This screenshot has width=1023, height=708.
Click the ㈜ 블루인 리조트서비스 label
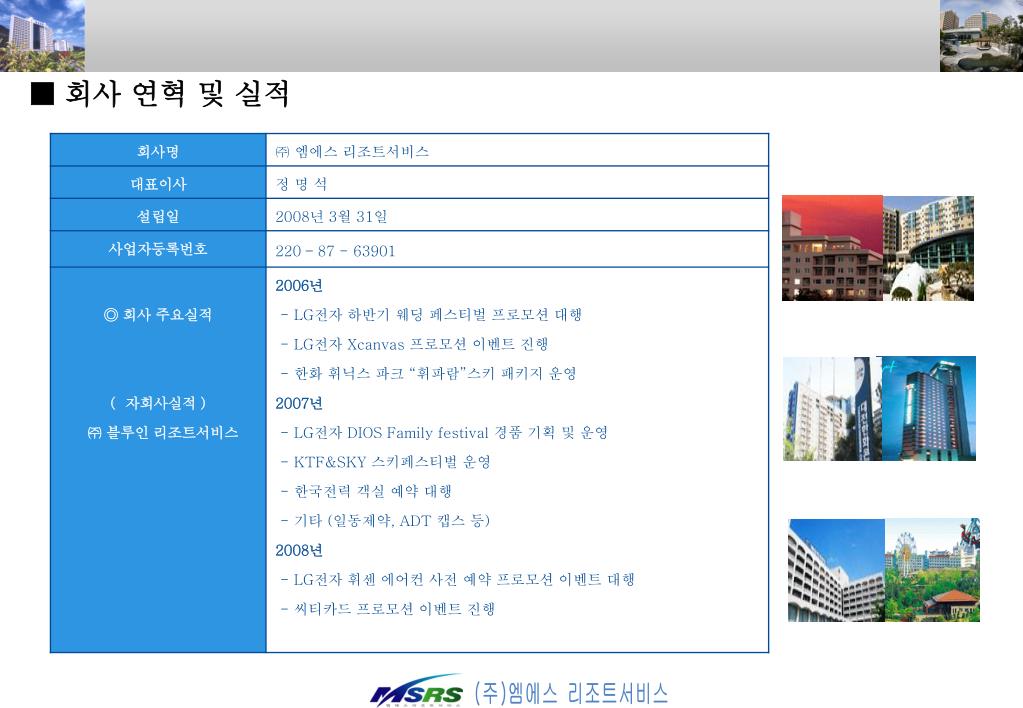[x=162, y=432]
